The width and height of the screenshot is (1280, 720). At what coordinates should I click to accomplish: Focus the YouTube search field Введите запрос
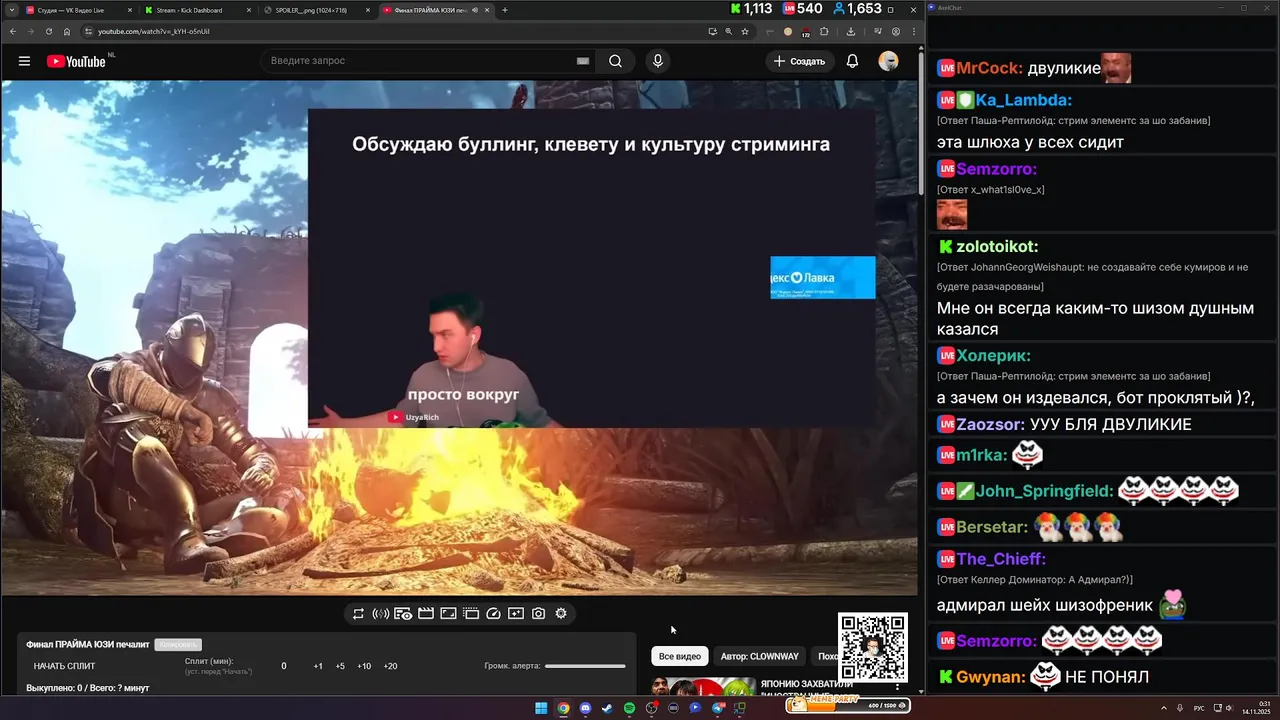(430, 61)
